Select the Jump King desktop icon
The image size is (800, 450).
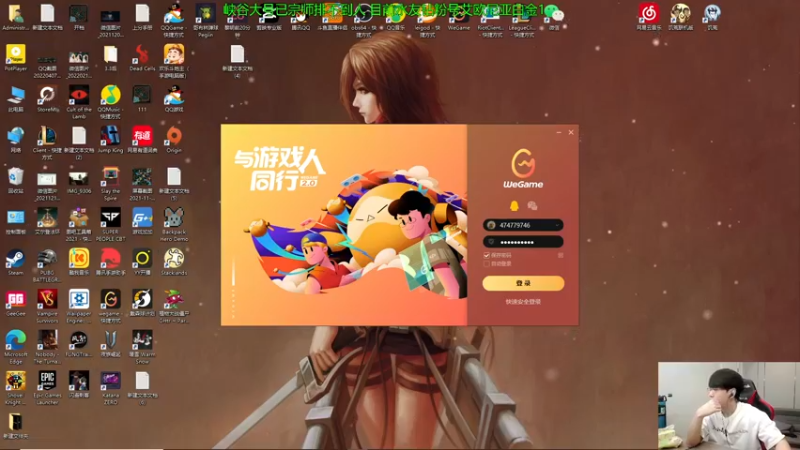point(110,140)
